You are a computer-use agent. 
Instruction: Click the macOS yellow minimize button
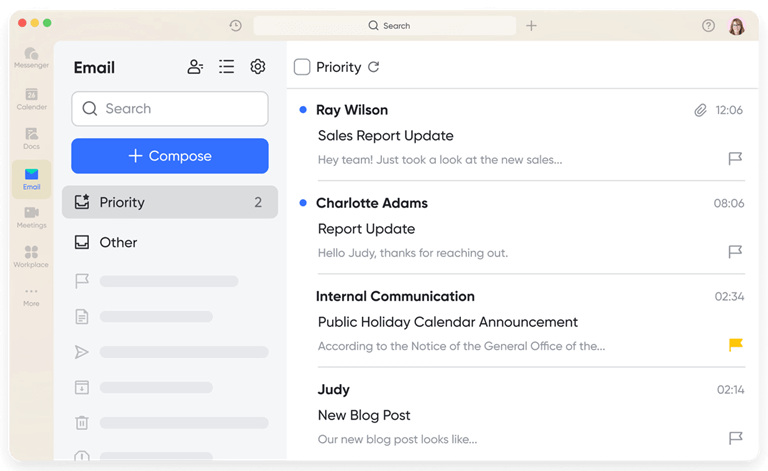coord(35,23)
